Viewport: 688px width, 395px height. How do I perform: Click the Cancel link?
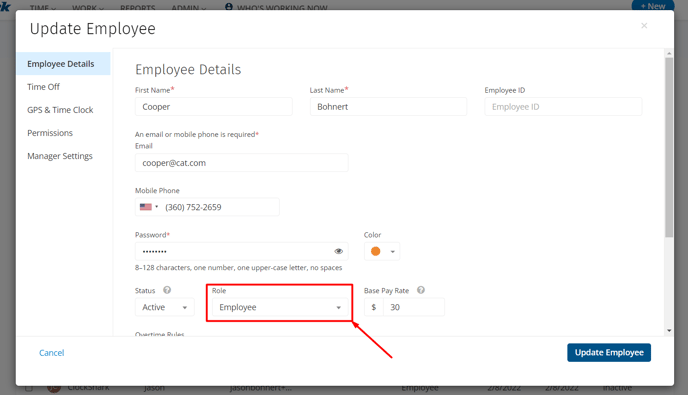pyautogui.click(x=51, y=353)
